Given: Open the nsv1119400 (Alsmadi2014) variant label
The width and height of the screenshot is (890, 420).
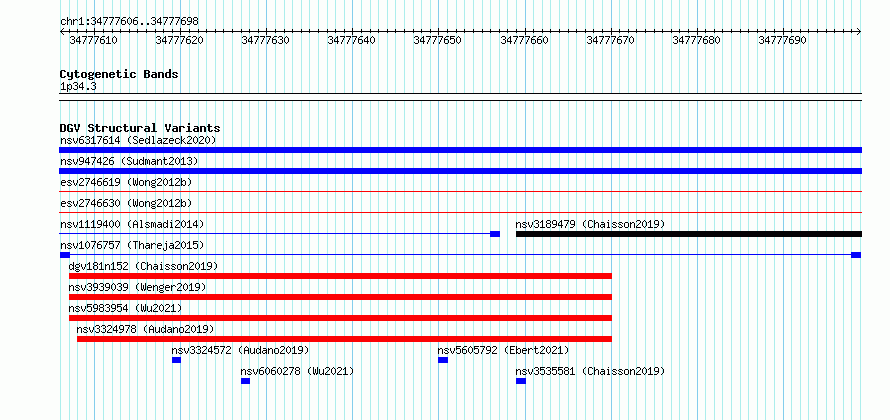Looking at the screenshot, I should tap(132, 224).
